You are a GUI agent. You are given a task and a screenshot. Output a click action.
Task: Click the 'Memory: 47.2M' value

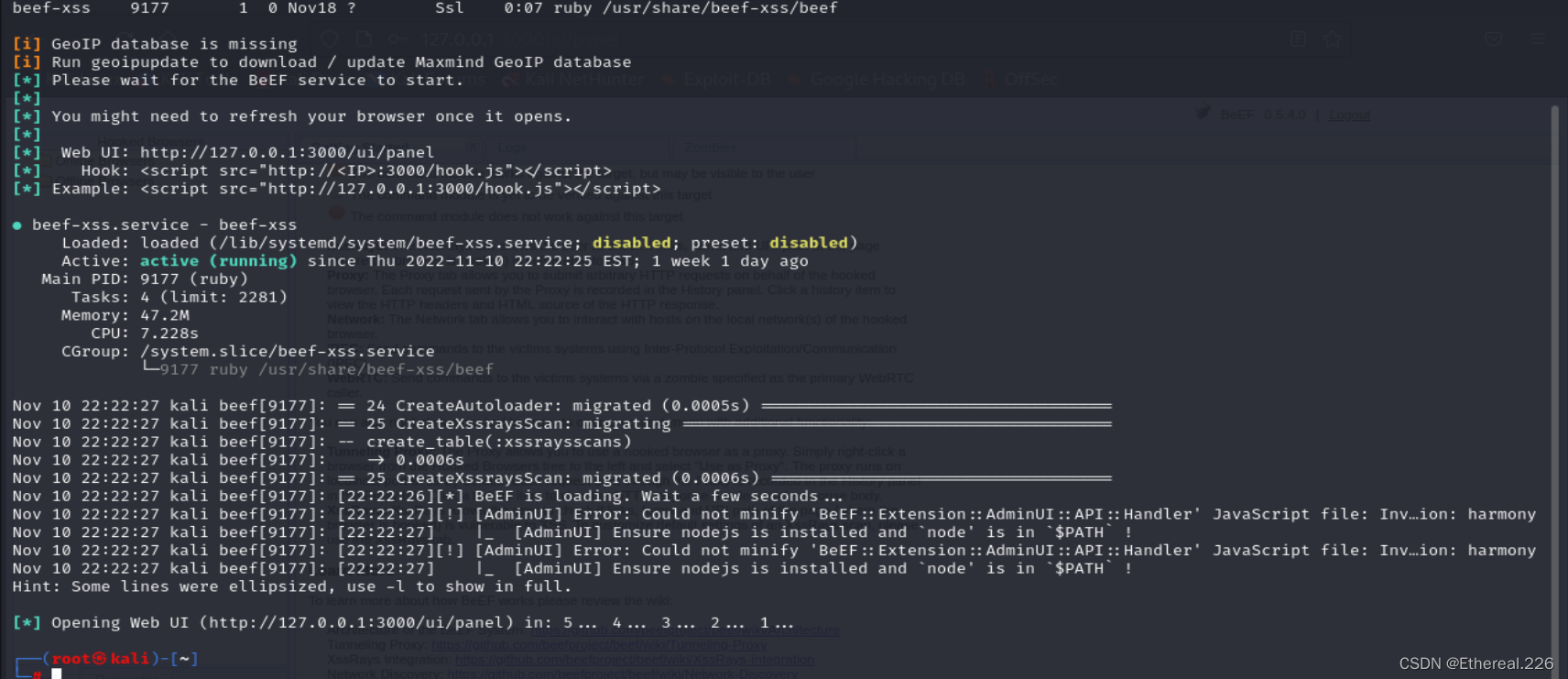point(165,315)
